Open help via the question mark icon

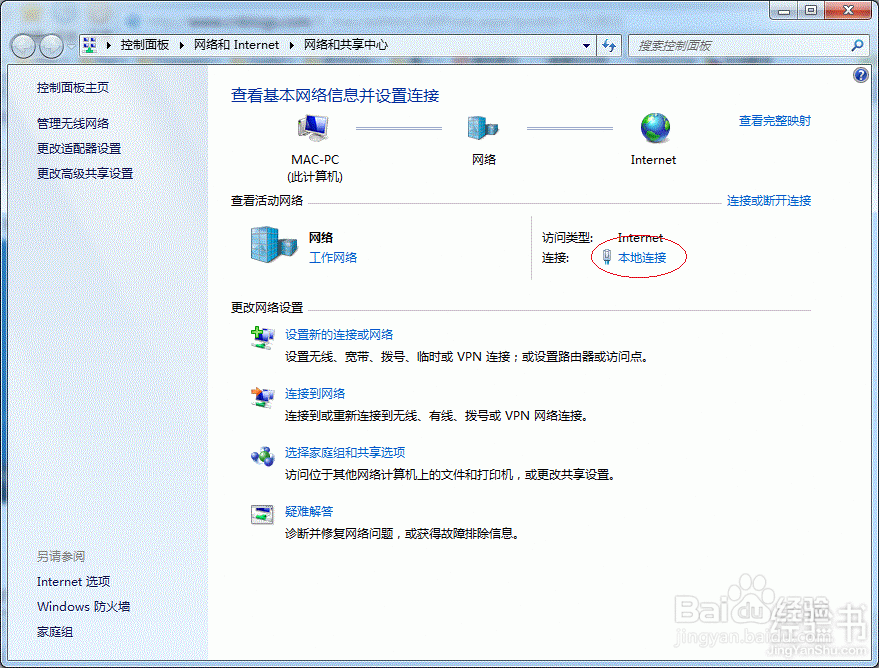click(860, 75)
